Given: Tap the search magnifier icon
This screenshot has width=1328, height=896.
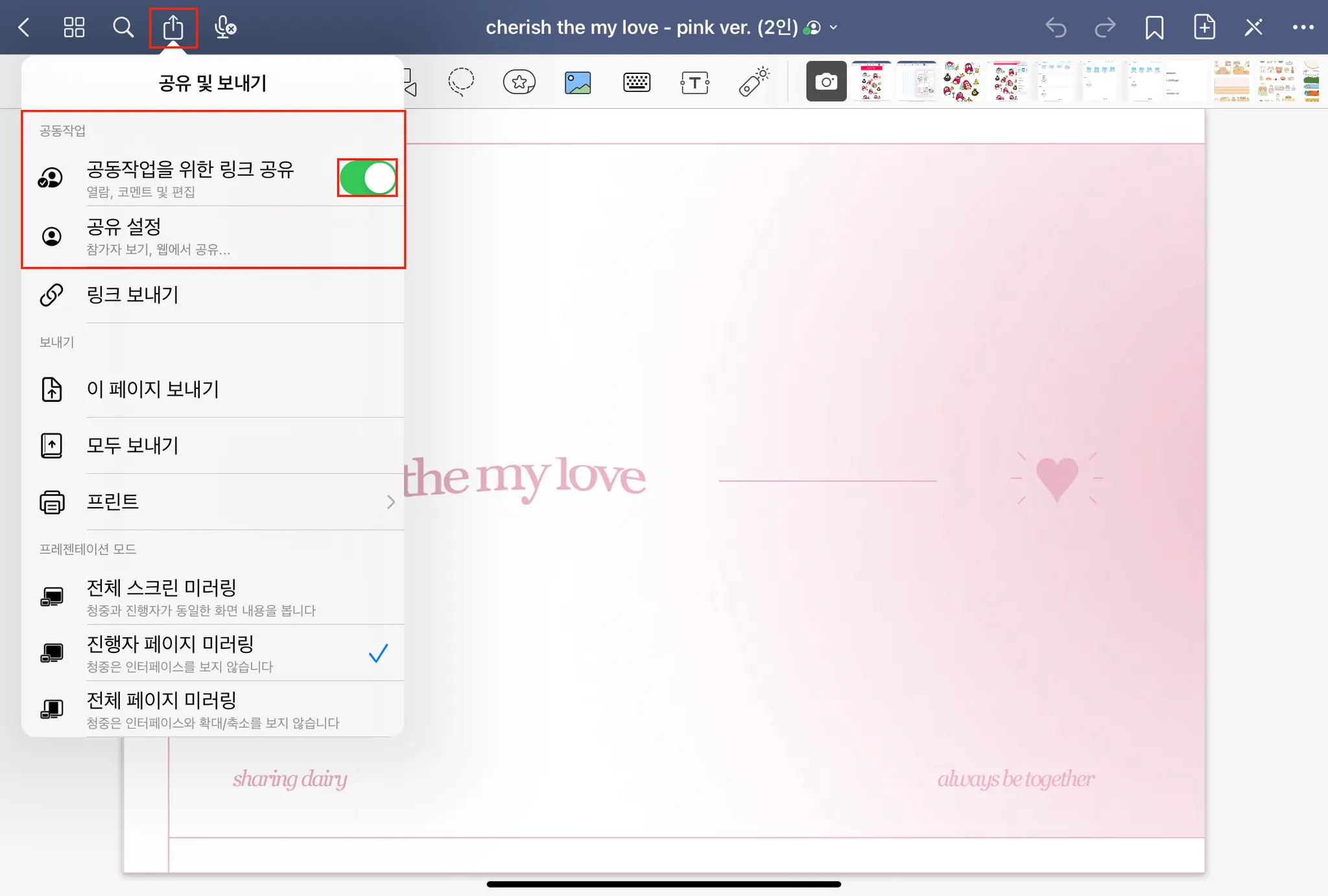Looking at the screenshot, I should click(x=123, y=28).
